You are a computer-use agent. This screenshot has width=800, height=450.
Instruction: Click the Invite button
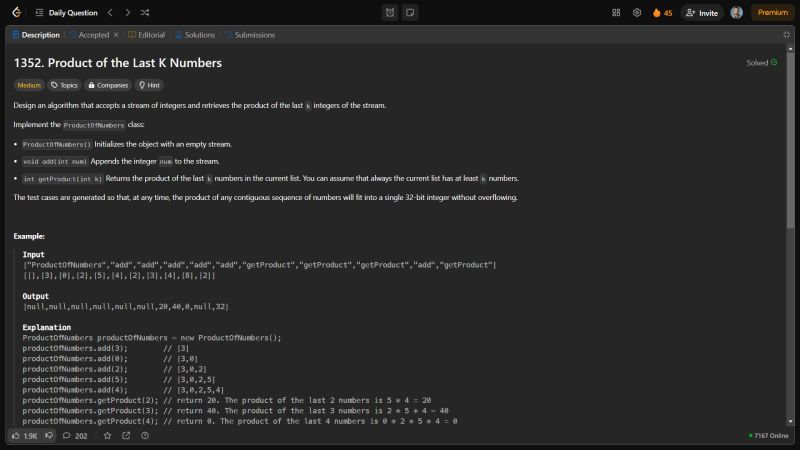[702, 13]
